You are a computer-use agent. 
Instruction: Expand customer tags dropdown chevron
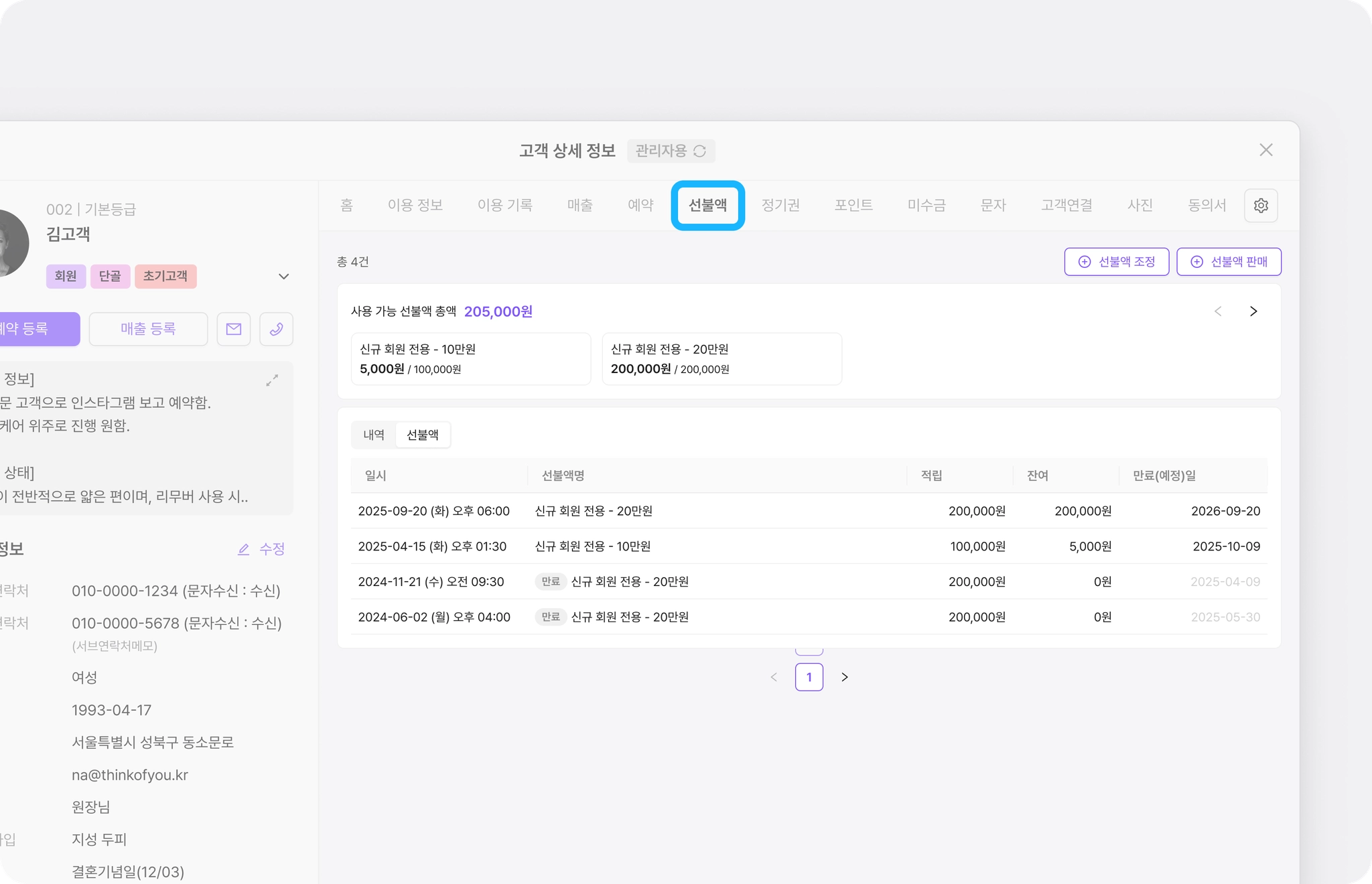point(283,277)
